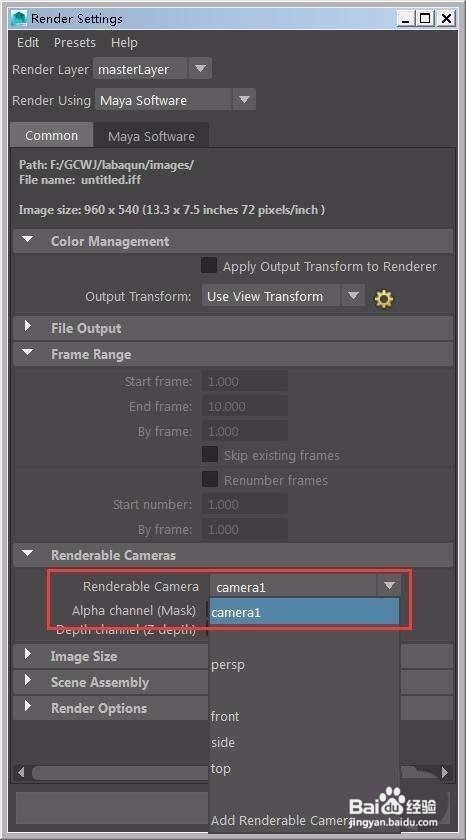Toggle the Renumber frames checkbox
Viewport: 466px width, 840px height.
[x=209, y=479]
